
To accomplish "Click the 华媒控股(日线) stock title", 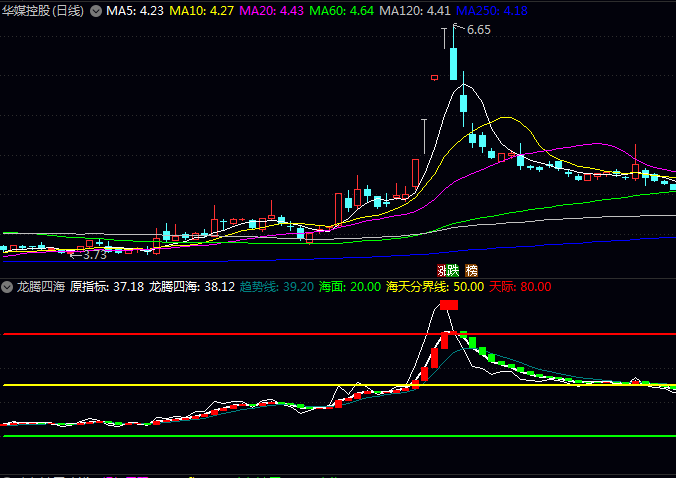I will coord(42,10).
